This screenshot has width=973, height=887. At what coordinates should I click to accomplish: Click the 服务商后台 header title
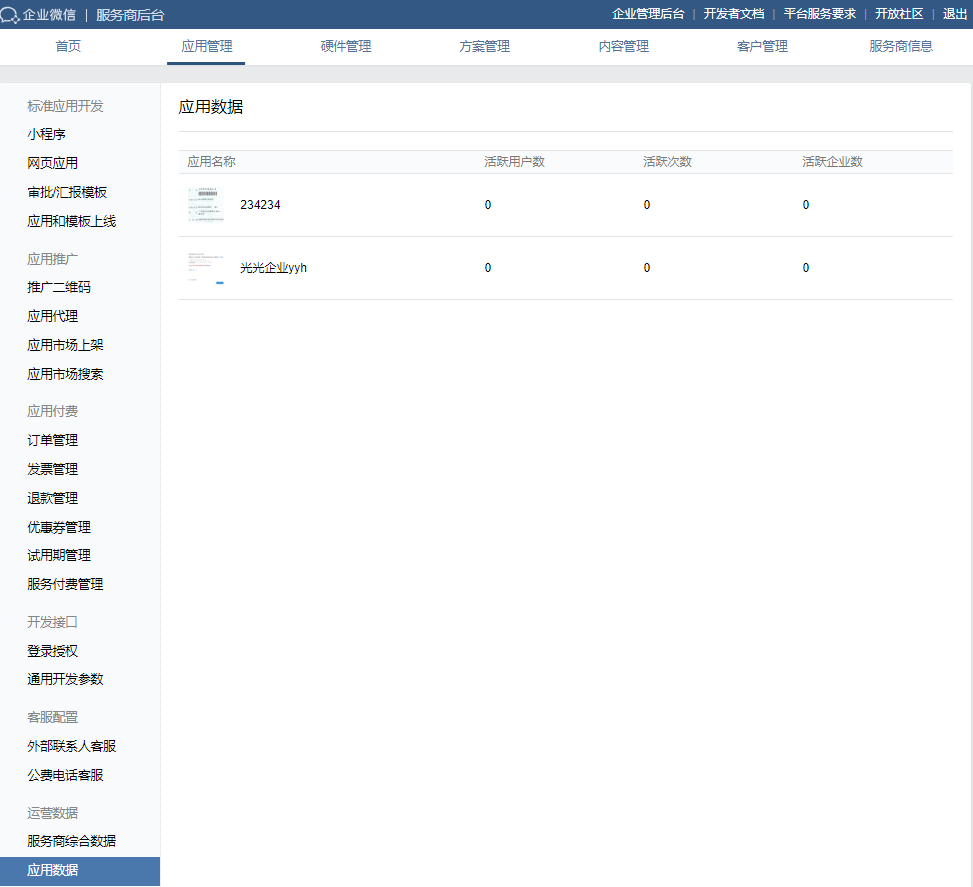coord(130,15)
